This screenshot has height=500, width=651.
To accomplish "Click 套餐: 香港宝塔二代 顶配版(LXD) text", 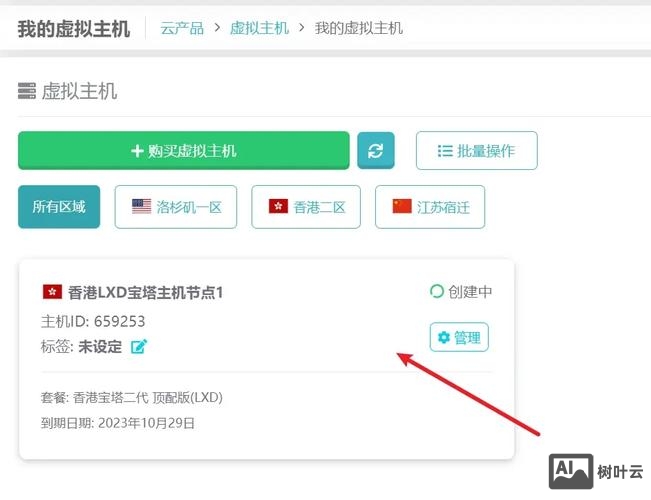I will (132, 397).
